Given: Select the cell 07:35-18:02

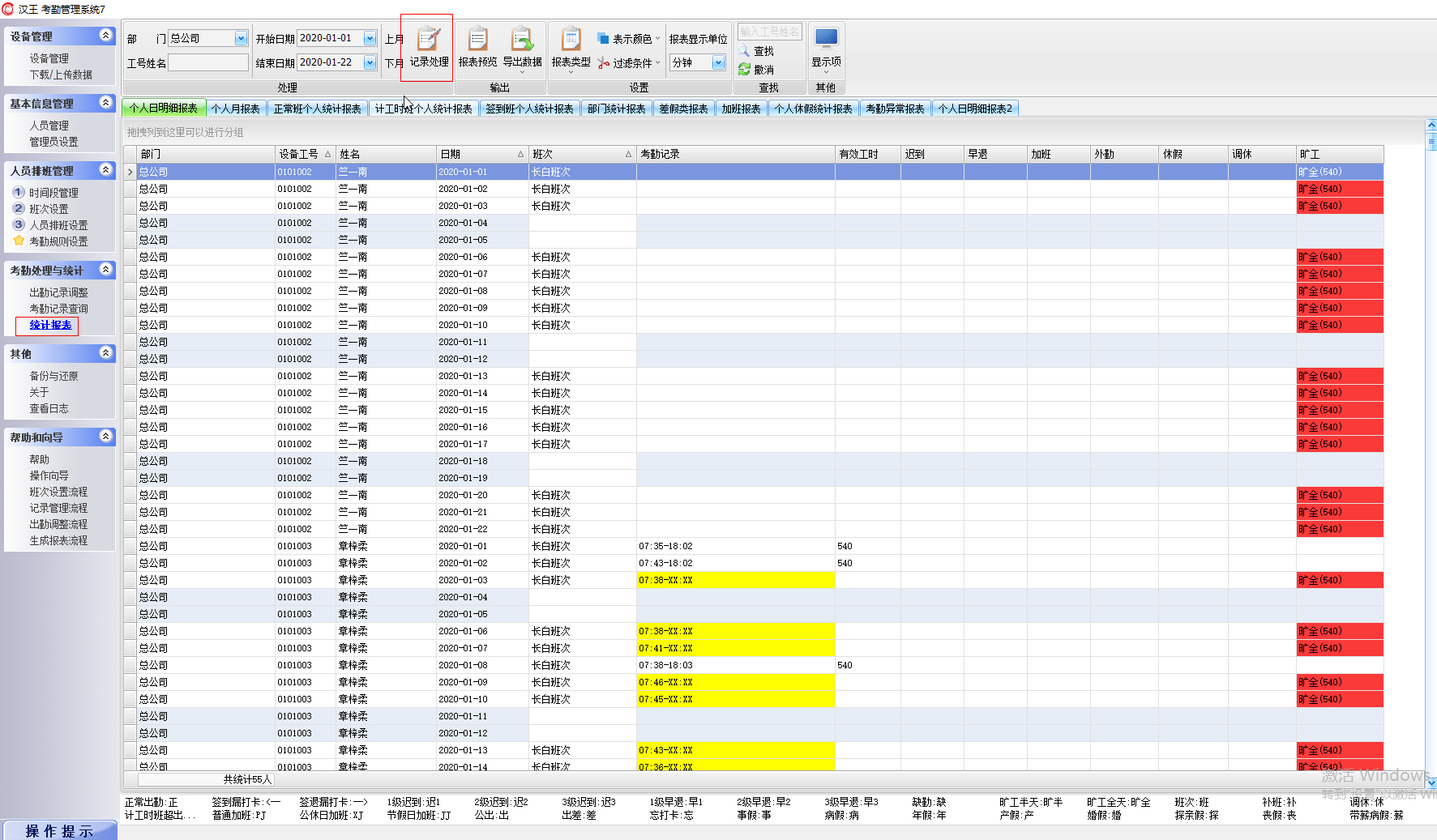Looking at the screenshot, I should click(x=735, y=546).
